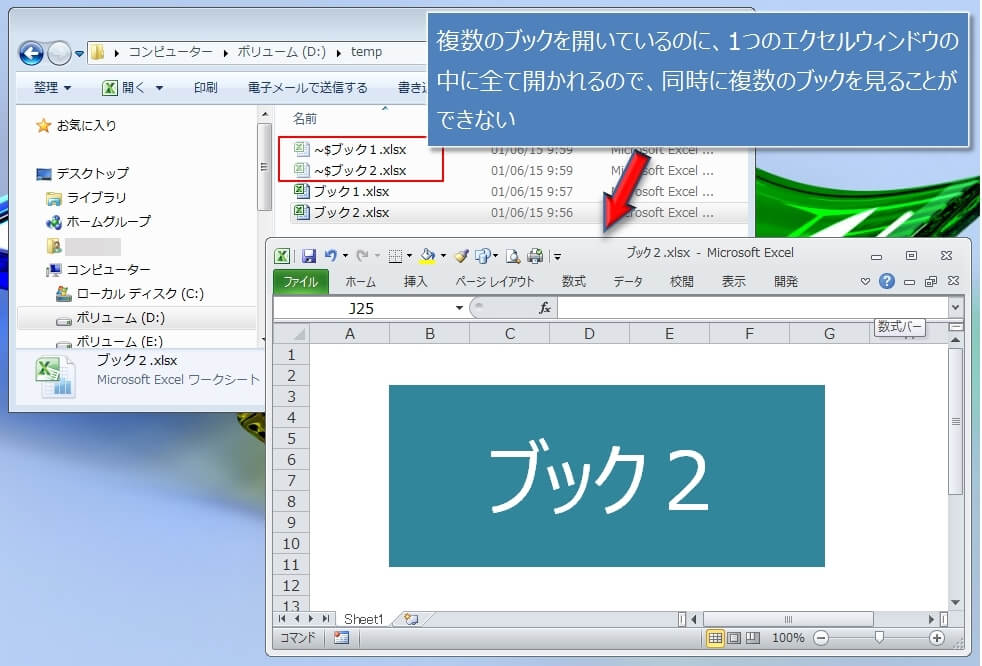The height and width of the screenshot is (666, 982).
Task: Select the Format Painter brush icon
Action: tap(460, 256)
